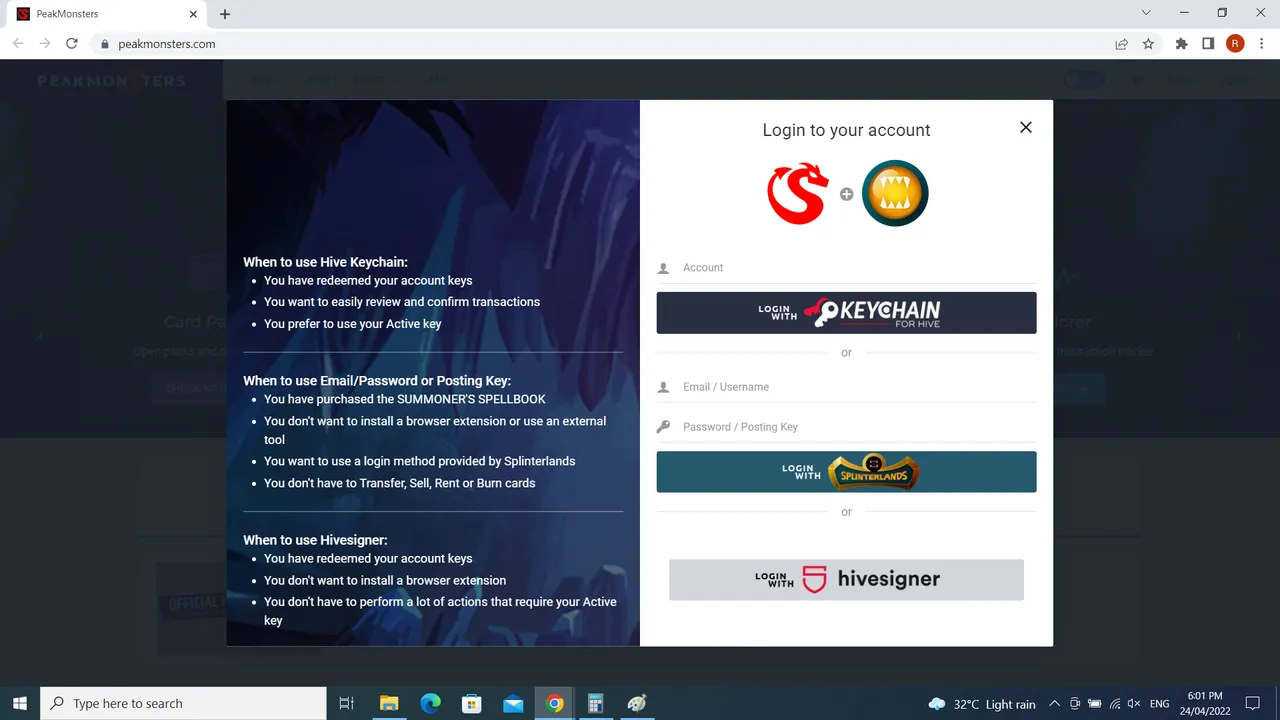Open network Wi-Fi tray icon

tap(1115, 704)
